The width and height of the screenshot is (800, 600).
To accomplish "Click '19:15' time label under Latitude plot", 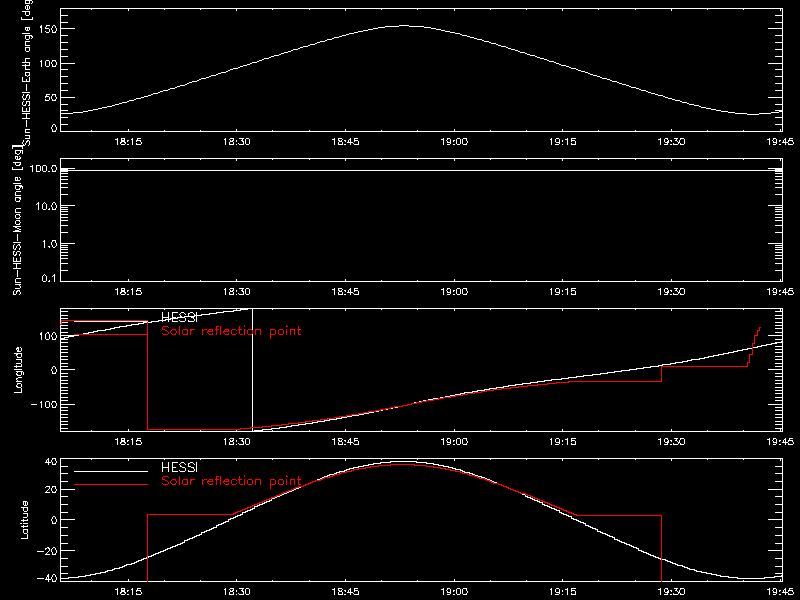I will pyautogui.click(x=563, y=592).
